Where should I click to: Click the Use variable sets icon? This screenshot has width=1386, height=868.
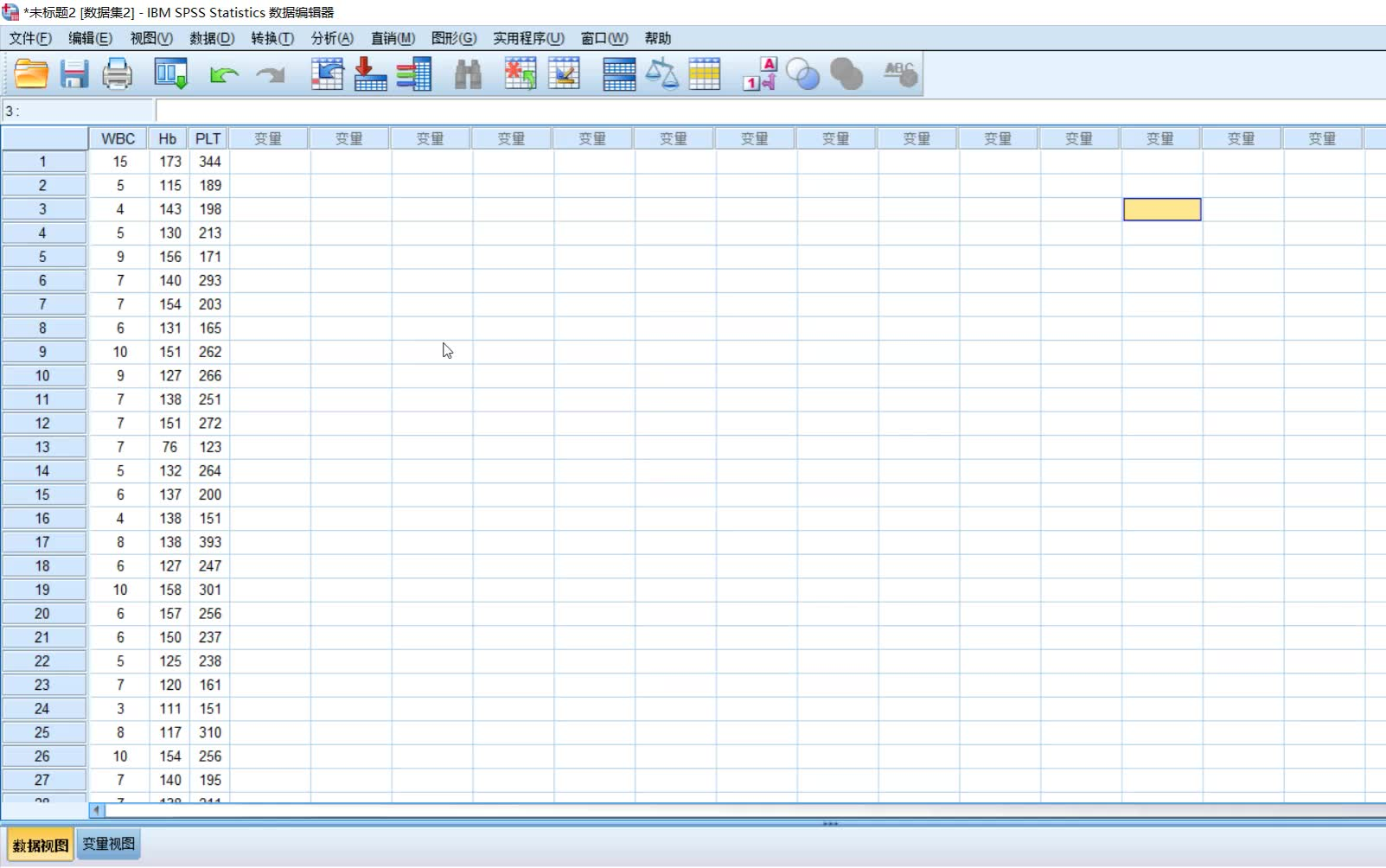click(x=803, y=75)
